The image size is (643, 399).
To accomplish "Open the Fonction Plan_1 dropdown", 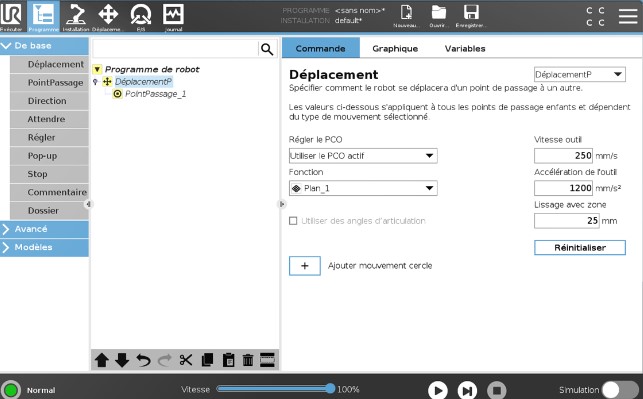I will tap(363, 188).
